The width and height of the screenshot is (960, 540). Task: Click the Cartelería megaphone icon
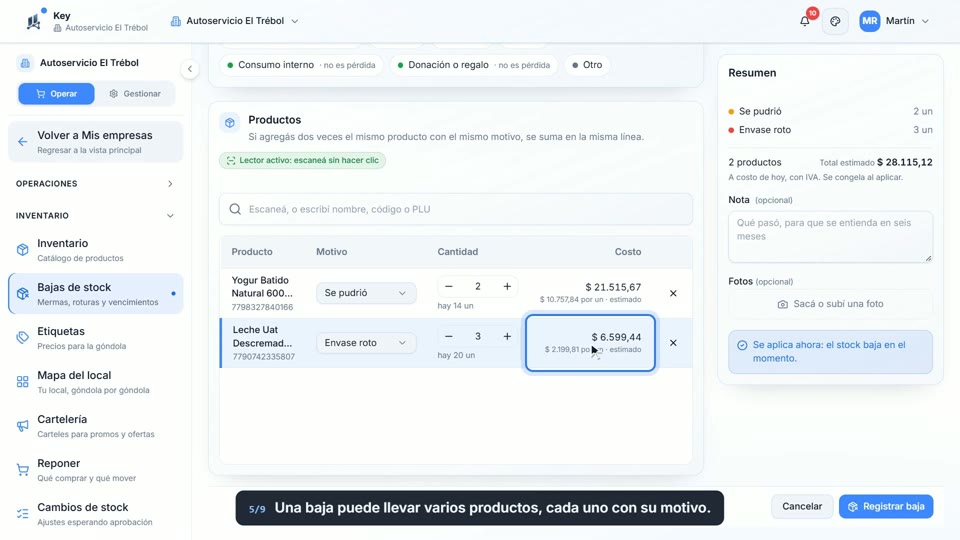(x=23, y=426)
